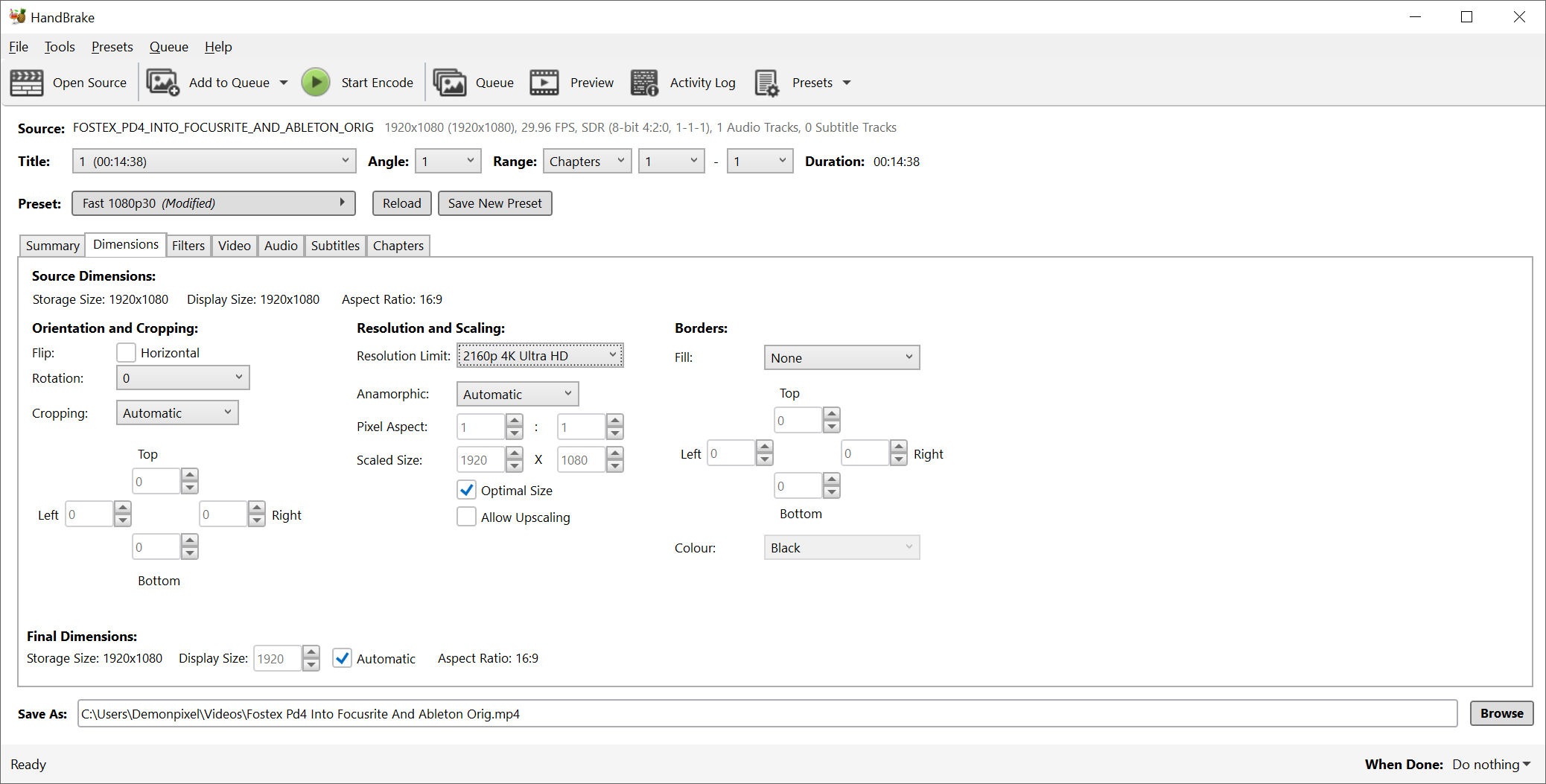Increase the cropping Left value
This screenshot has width=1546, height=784.
tap(123, 508)
